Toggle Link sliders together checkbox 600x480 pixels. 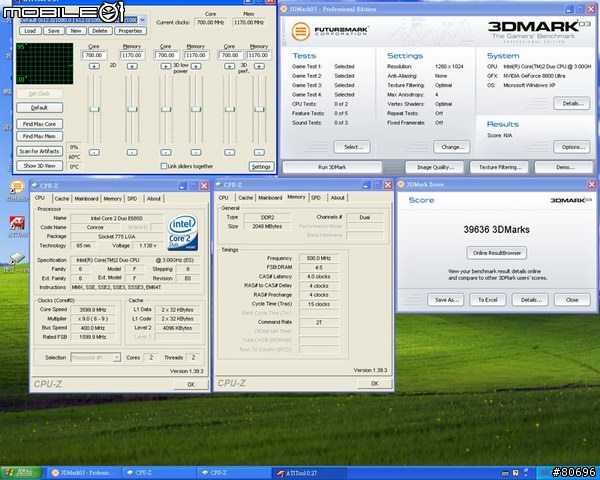click(164, 166)
